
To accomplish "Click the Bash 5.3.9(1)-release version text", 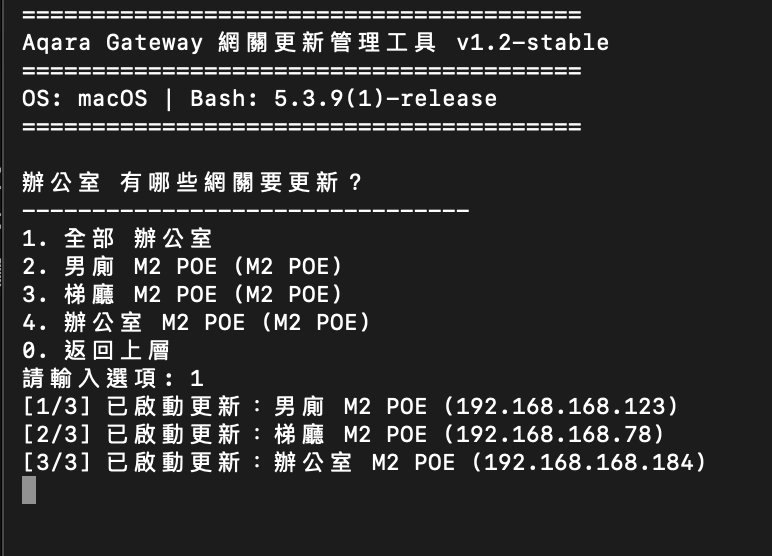I will point(343,99).
